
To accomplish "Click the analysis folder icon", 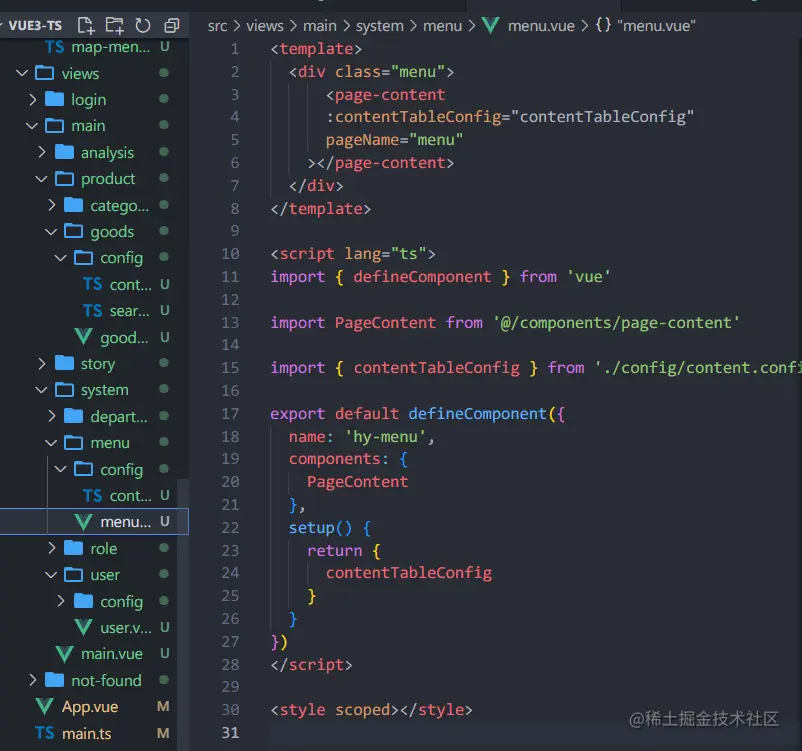I will coord(64,152).
